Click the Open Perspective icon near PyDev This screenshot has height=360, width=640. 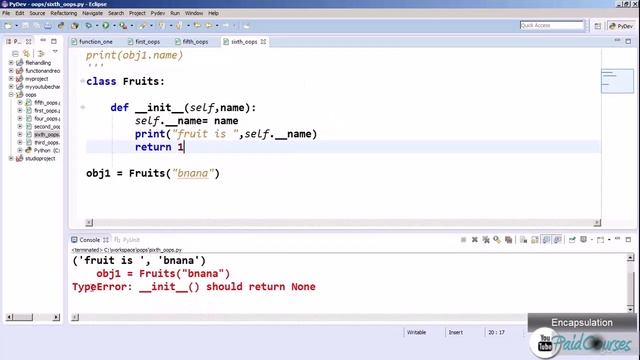pyautogui.click(x=598, y=26)
